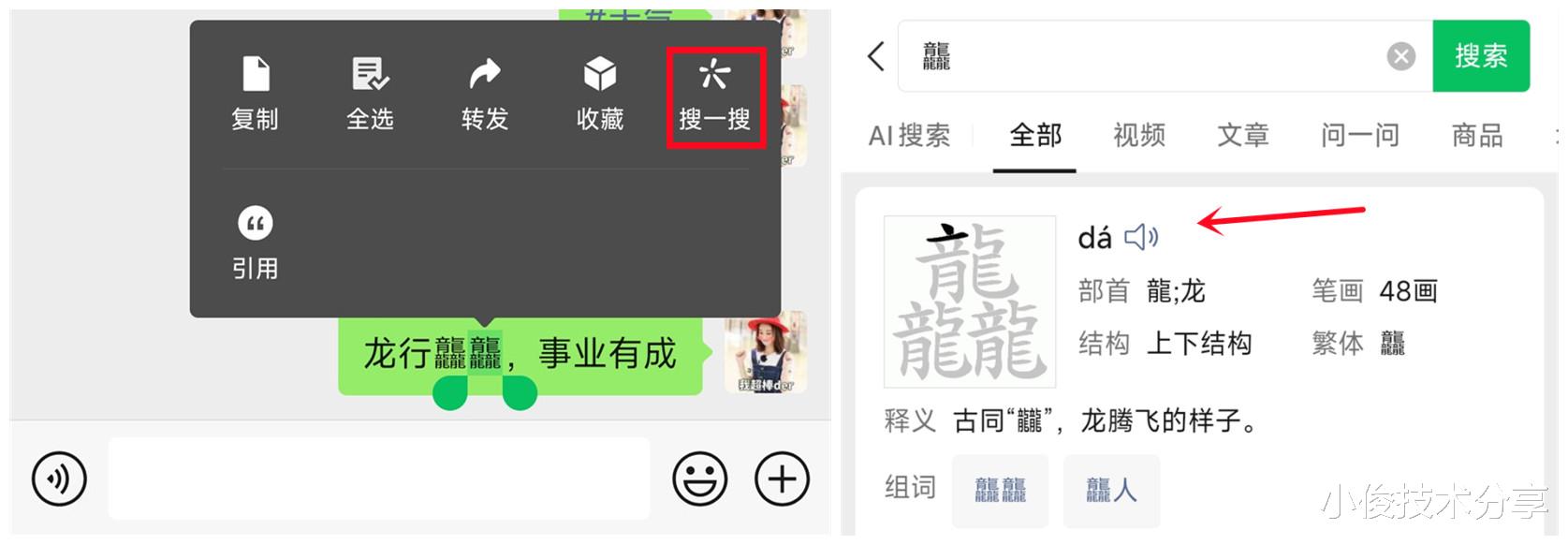Image resolution: width=1568 pixels, height=545 pixels.
Task: Open the emoji smiley picker
Action: click(699, 479)
